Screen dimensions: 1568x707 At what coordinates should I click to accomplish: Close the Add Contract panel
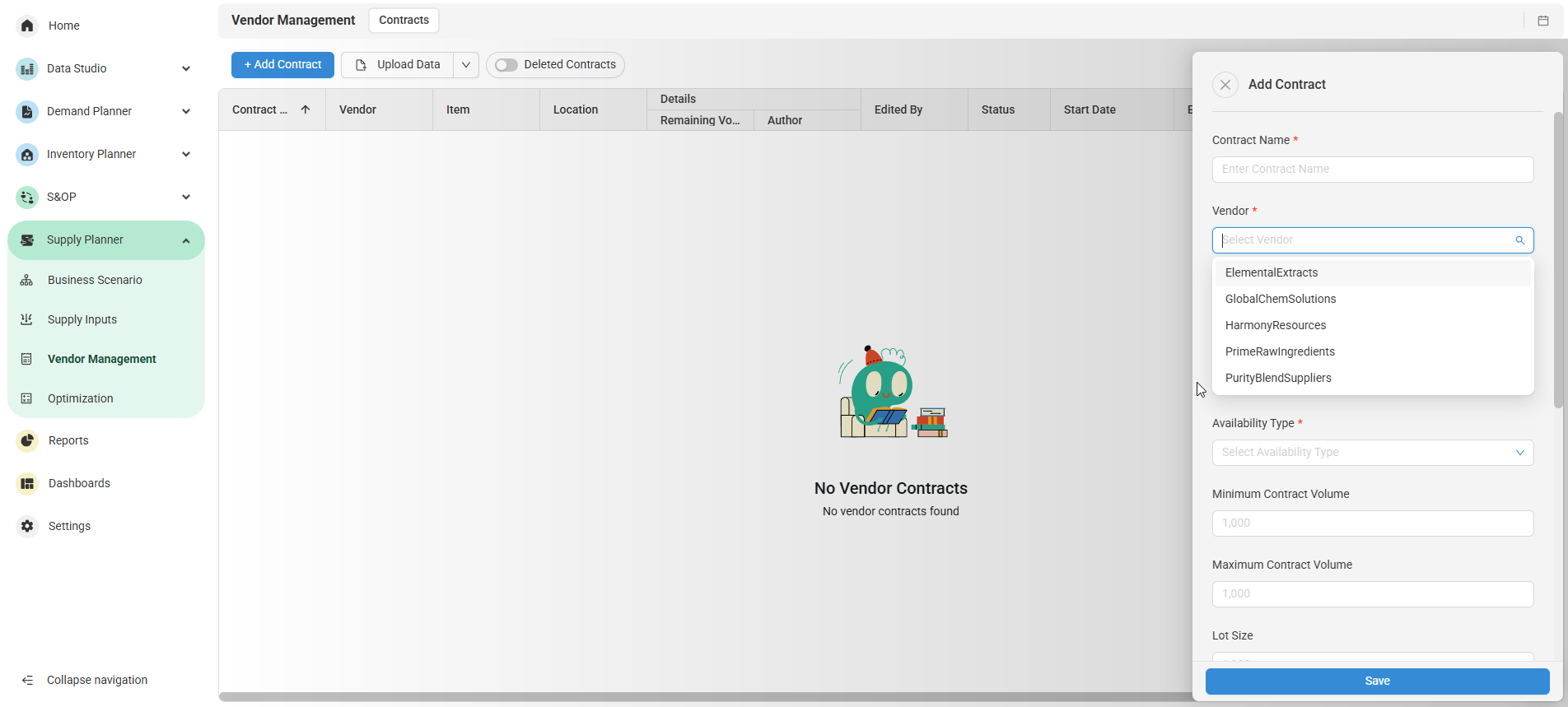1225,85
